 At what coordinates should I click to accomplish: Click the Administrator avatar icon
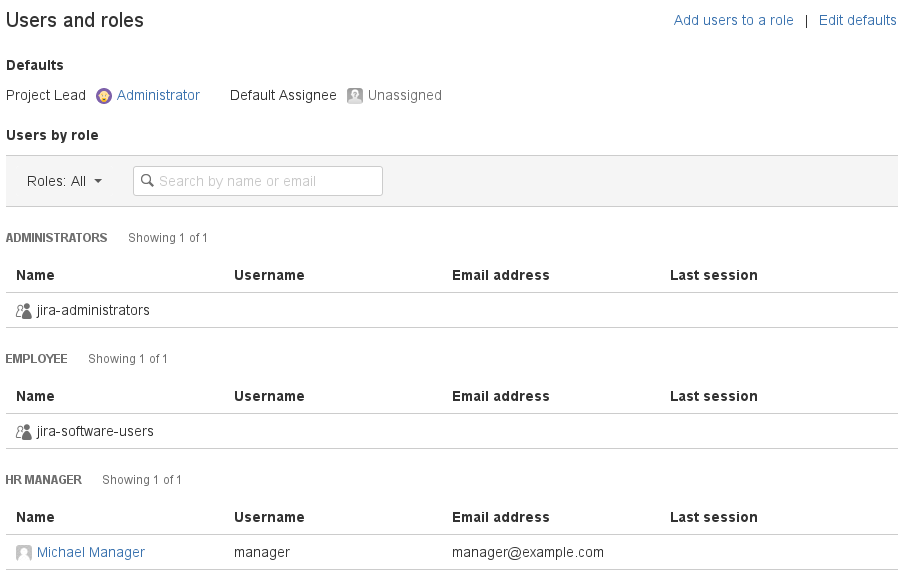[x=104, y=96]
